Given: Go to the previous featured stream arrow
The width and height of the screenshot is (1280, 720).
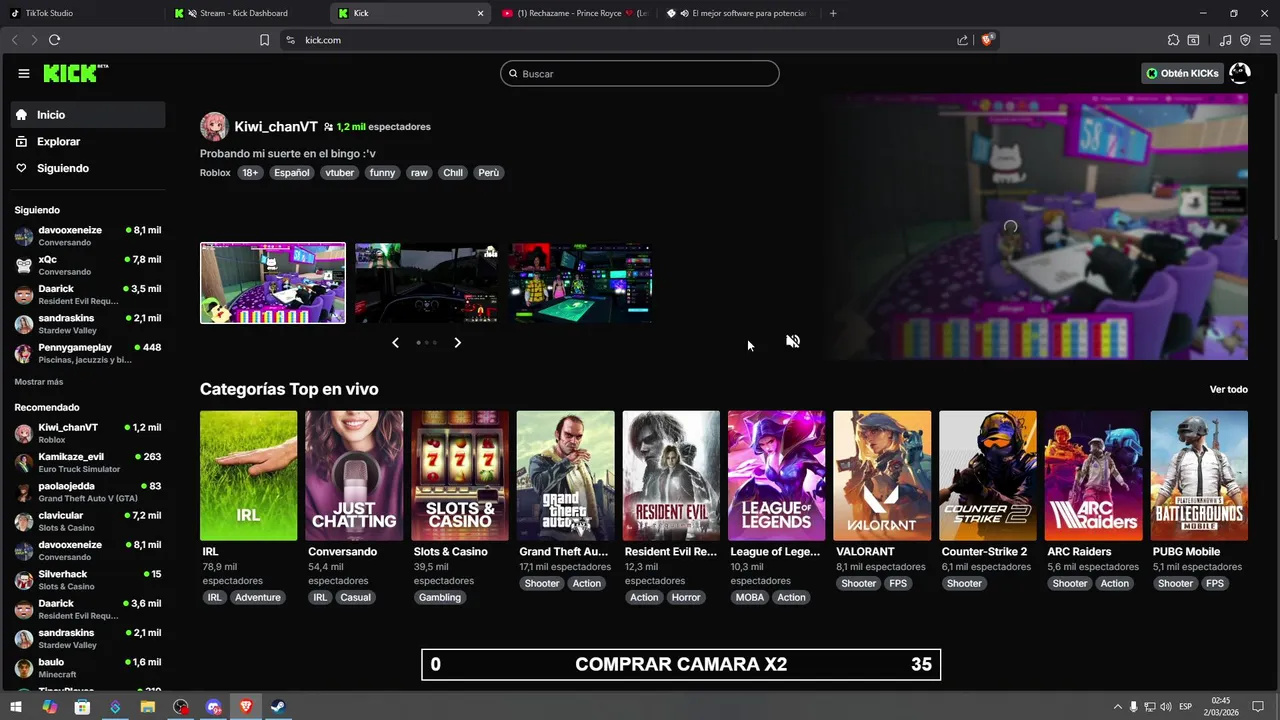Looking at the screenshot, I should tap(395, 343).
